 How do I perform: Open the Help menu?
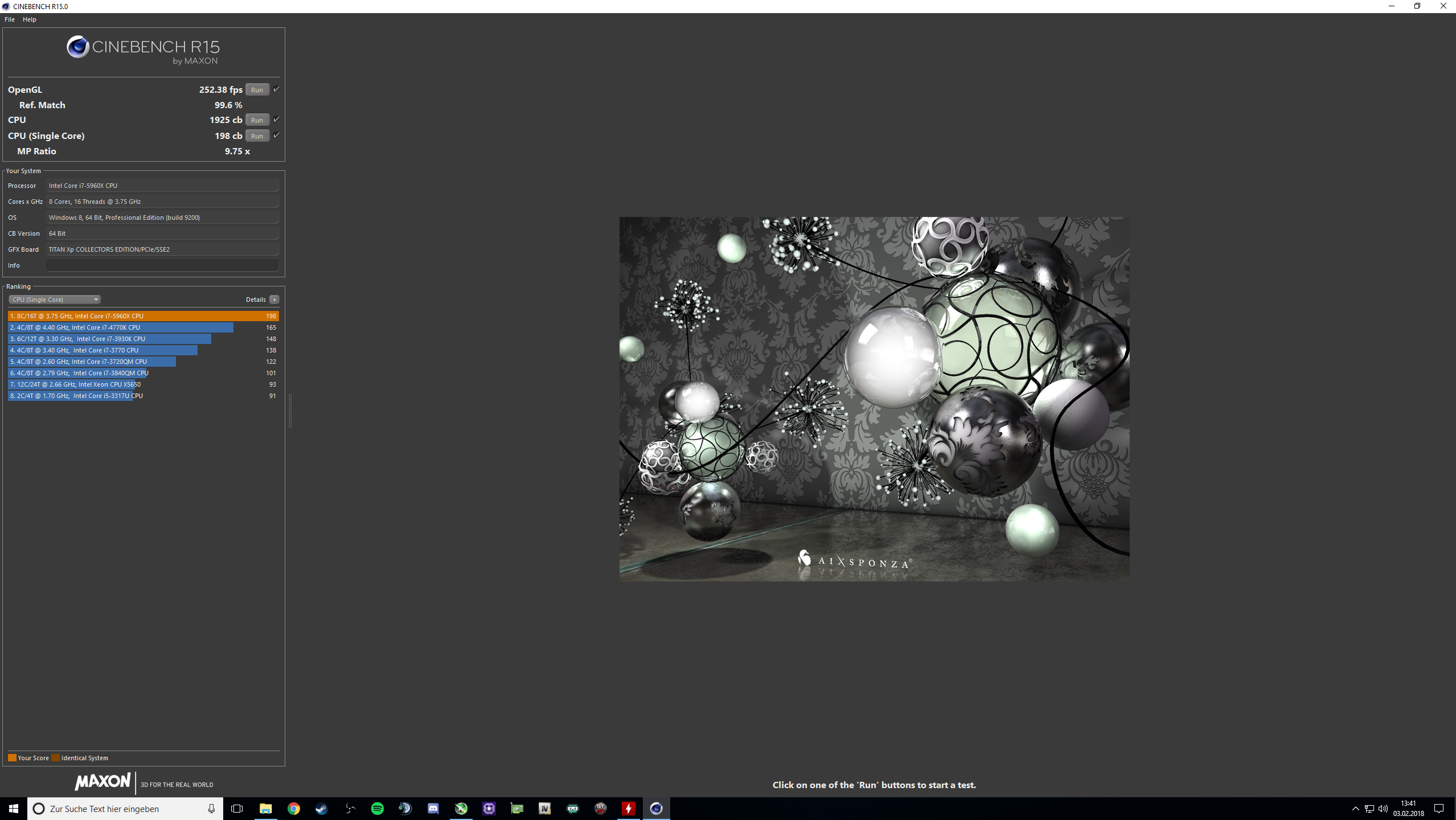[x=30, y=19]
